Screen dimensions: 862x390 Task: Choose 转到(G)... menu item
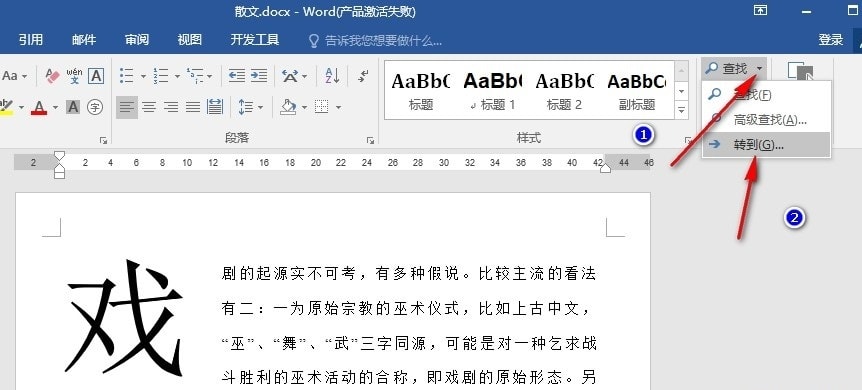click(766, 145)
